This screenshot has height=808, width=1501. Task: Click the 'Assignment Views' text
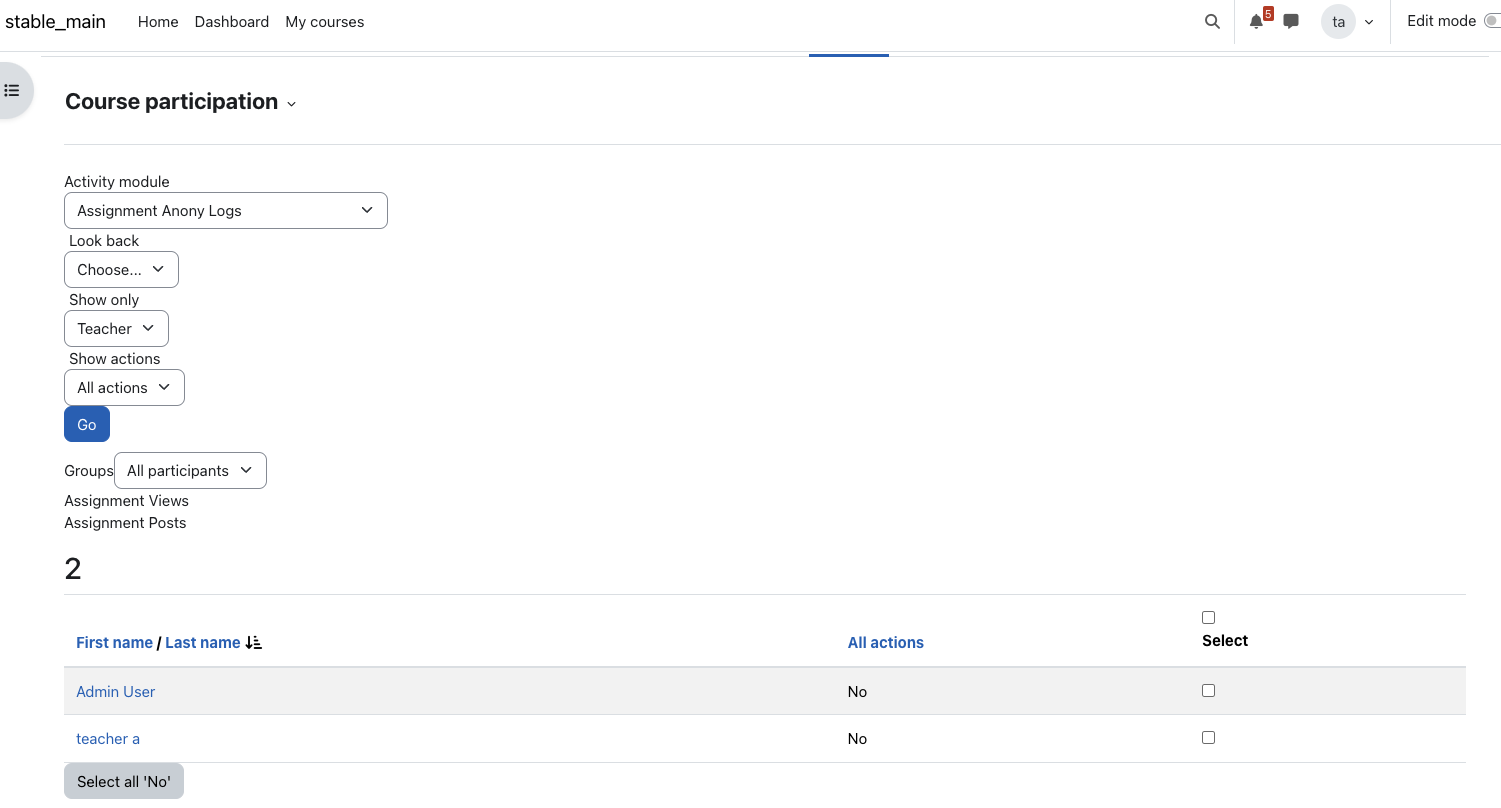click(x=126, y=500)
